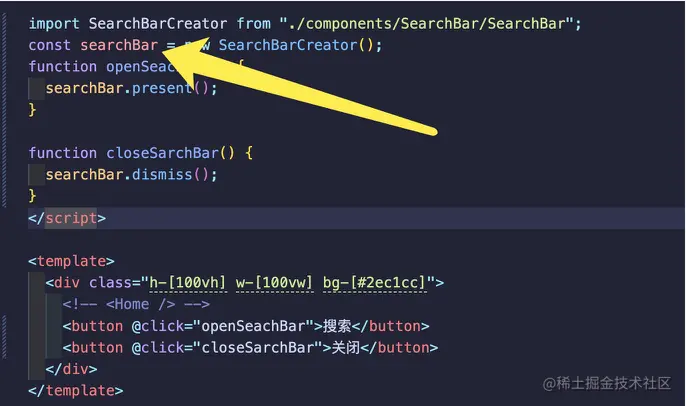Image resolution: width=686 pixels, height=406 pixels.
Task: Click the commented-out Home component line
Action: point(136,304)
